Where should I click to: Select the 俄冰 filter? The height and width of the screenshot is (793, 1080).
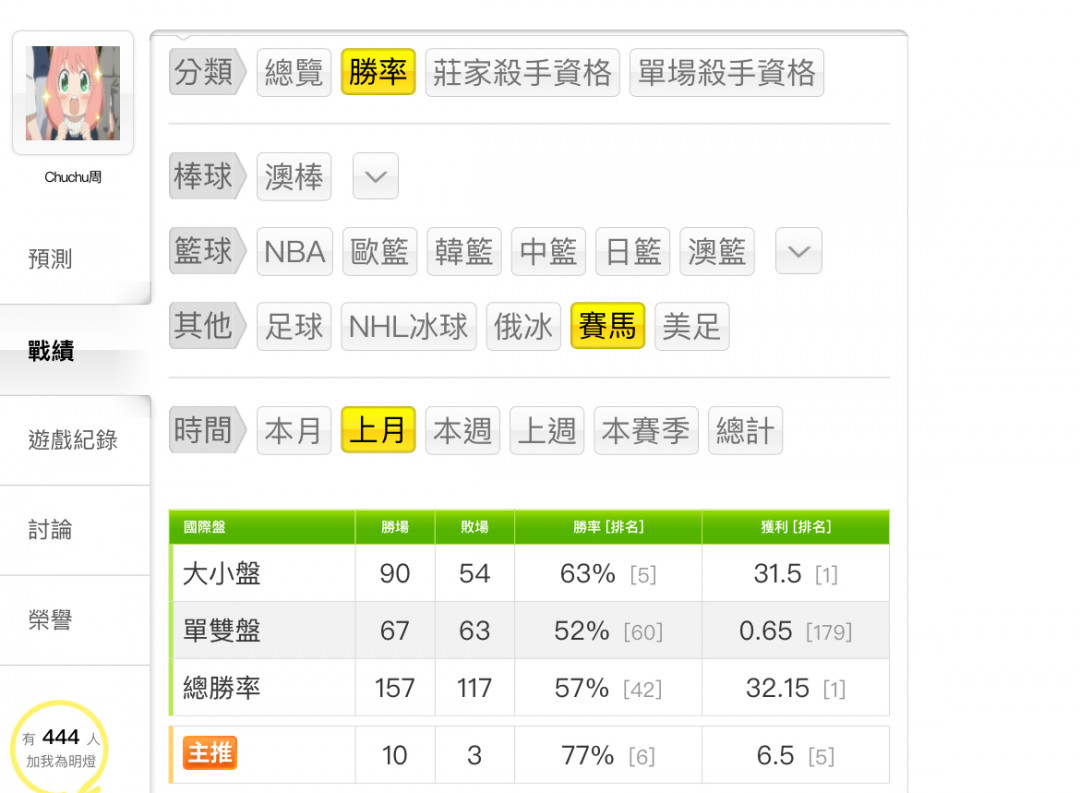click(x=523, y=327)
